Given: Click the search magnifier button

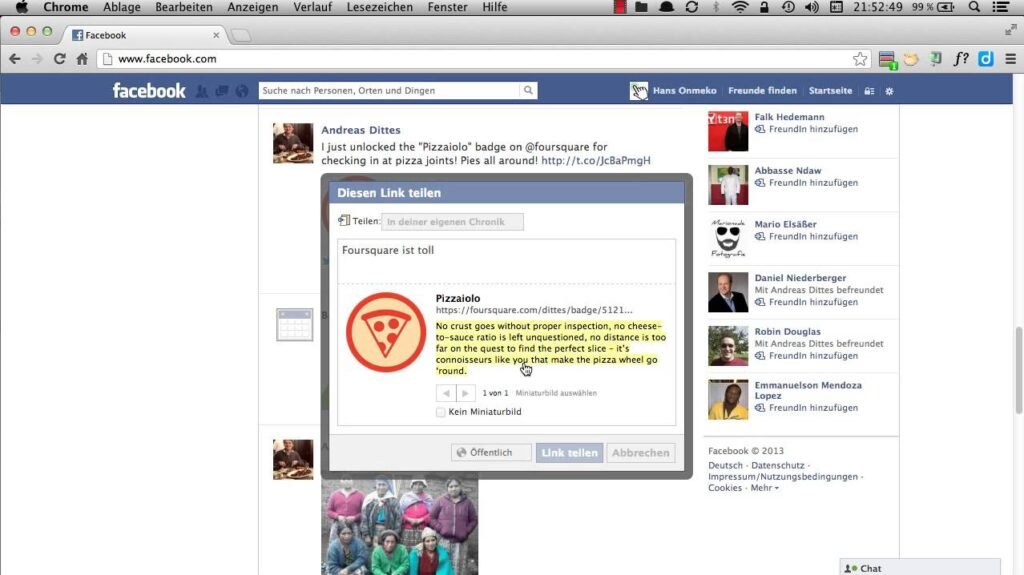Looking at the screenshot, I should click(528, 91).
